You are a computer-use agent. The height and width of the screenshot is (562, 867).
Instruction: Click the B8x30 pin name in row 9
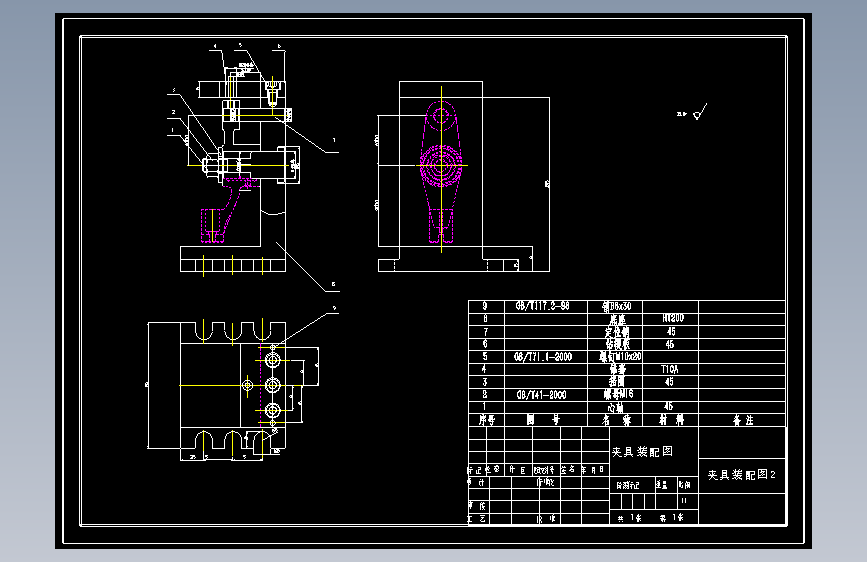pos(617,306)
